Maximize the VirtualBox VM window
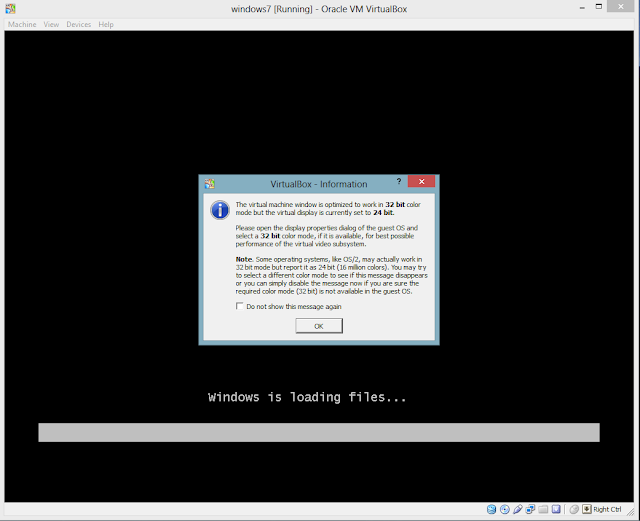 (x=599, y=7)
